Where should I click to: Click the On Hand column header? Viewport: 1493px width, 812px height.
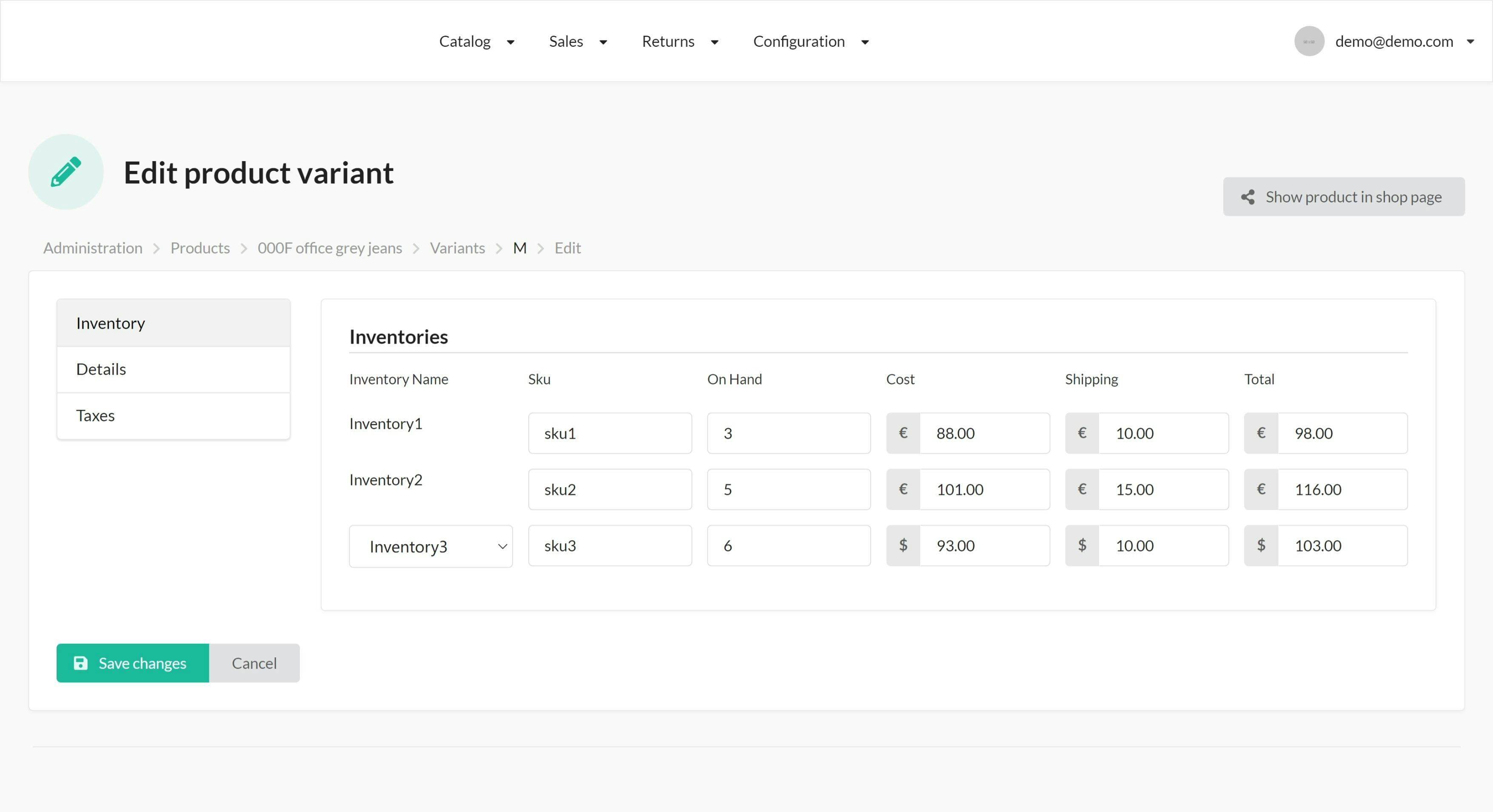coord(734,379)
